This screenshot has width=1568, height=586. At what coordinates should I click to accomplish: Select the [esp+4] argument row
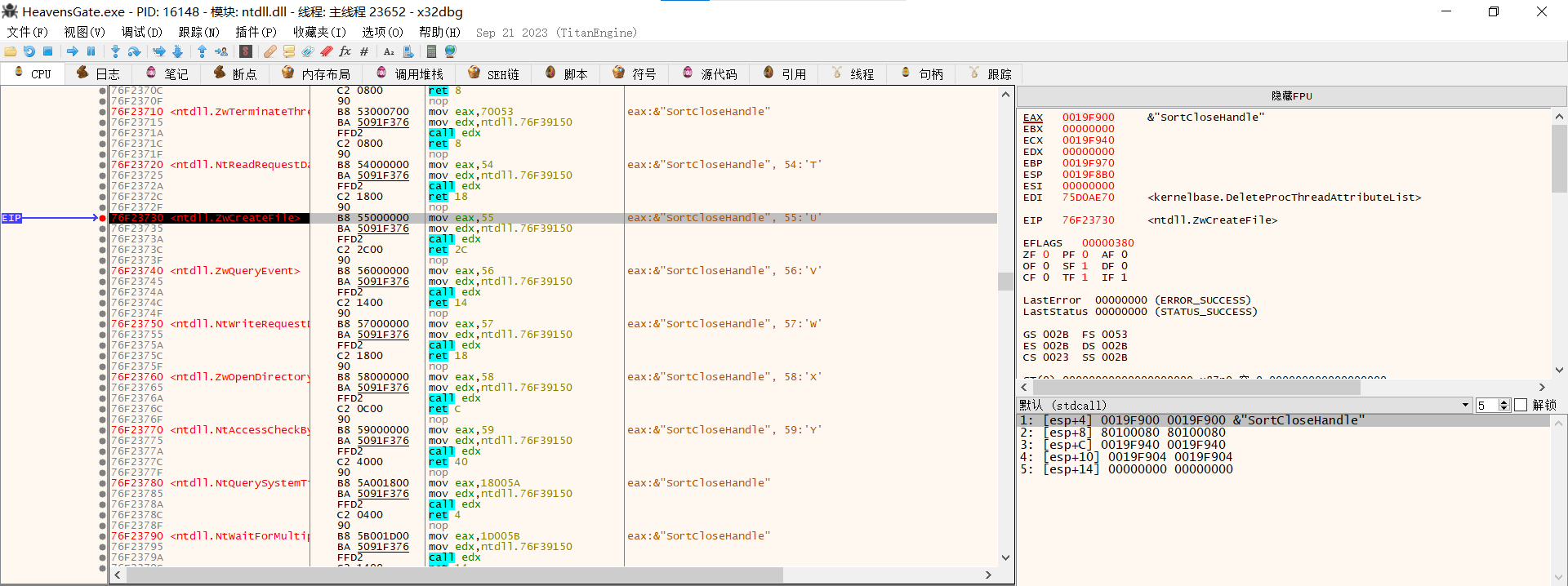click(1283, 420)
